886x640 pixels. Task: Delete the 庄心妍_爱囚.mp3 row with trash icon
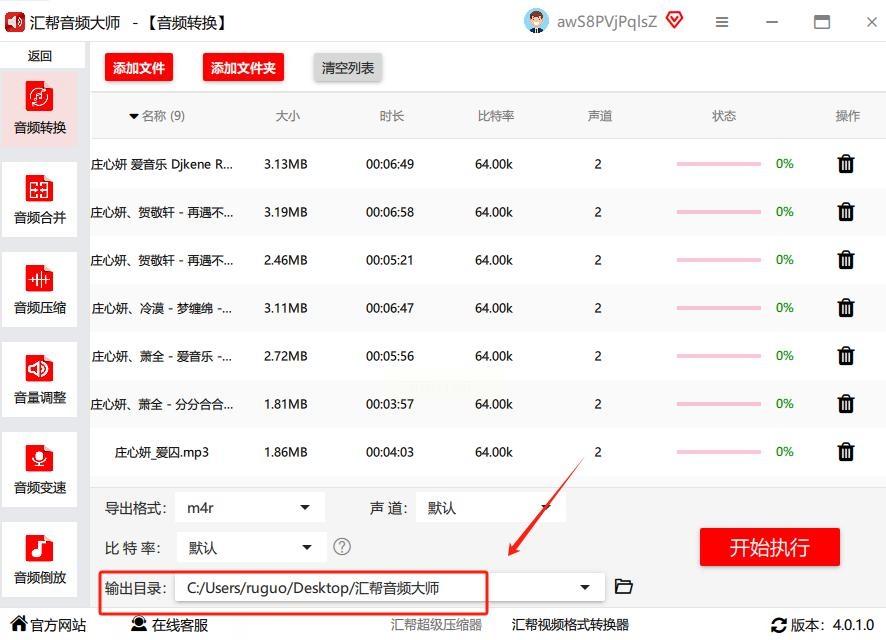(x=846, y=452)
